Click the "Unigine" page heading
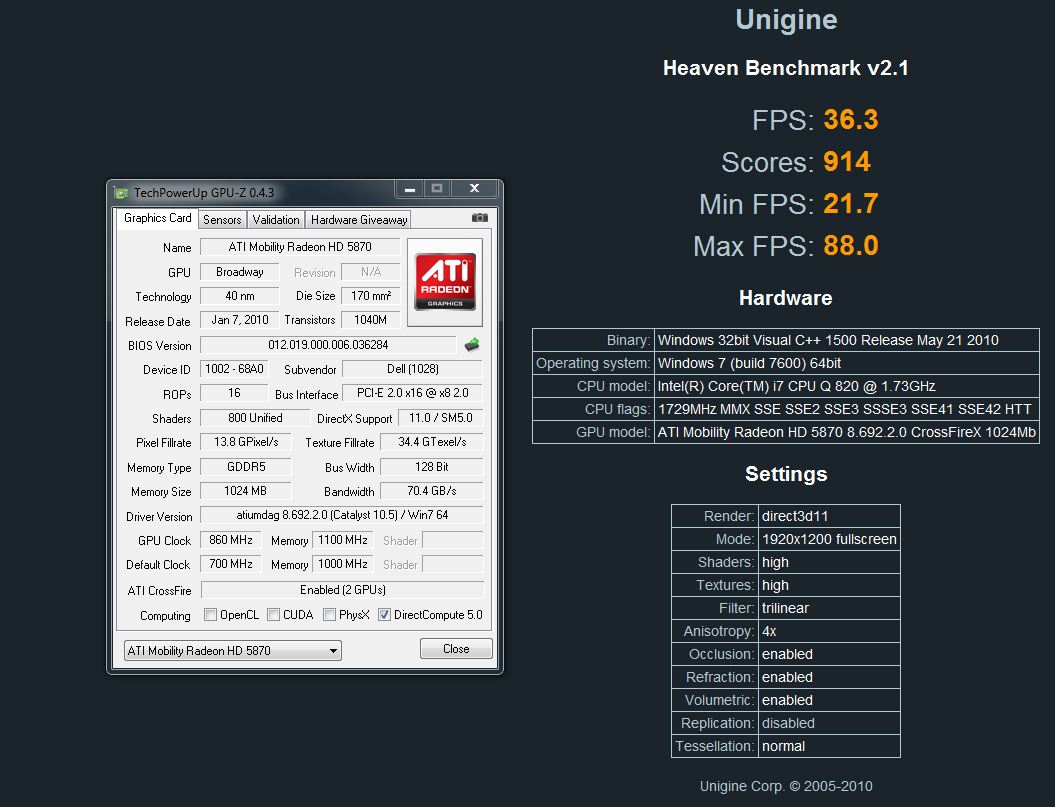Screen dimensions: 1055x807 click(786, 20)
